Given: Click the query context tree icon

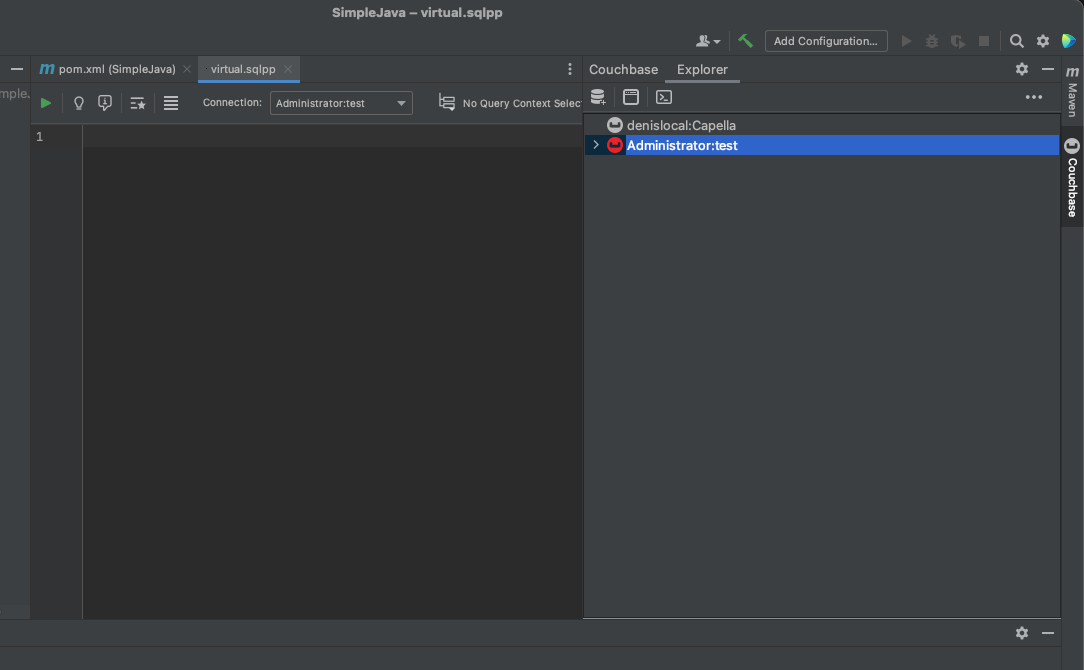Looking at the screenshot, I should coord(447,102).
